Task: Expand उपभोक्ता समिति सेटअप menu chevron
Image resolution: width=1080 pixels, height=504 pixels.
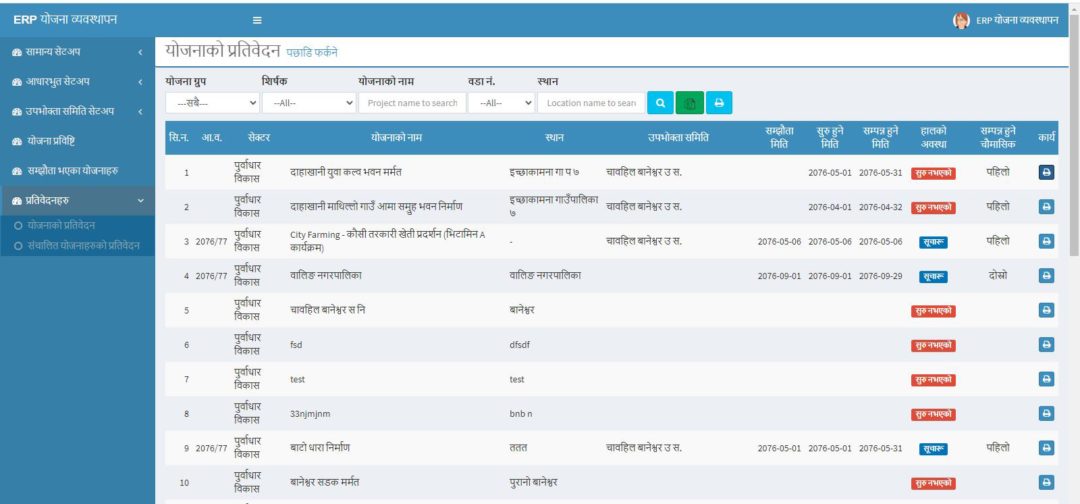Action: point(140,112)
